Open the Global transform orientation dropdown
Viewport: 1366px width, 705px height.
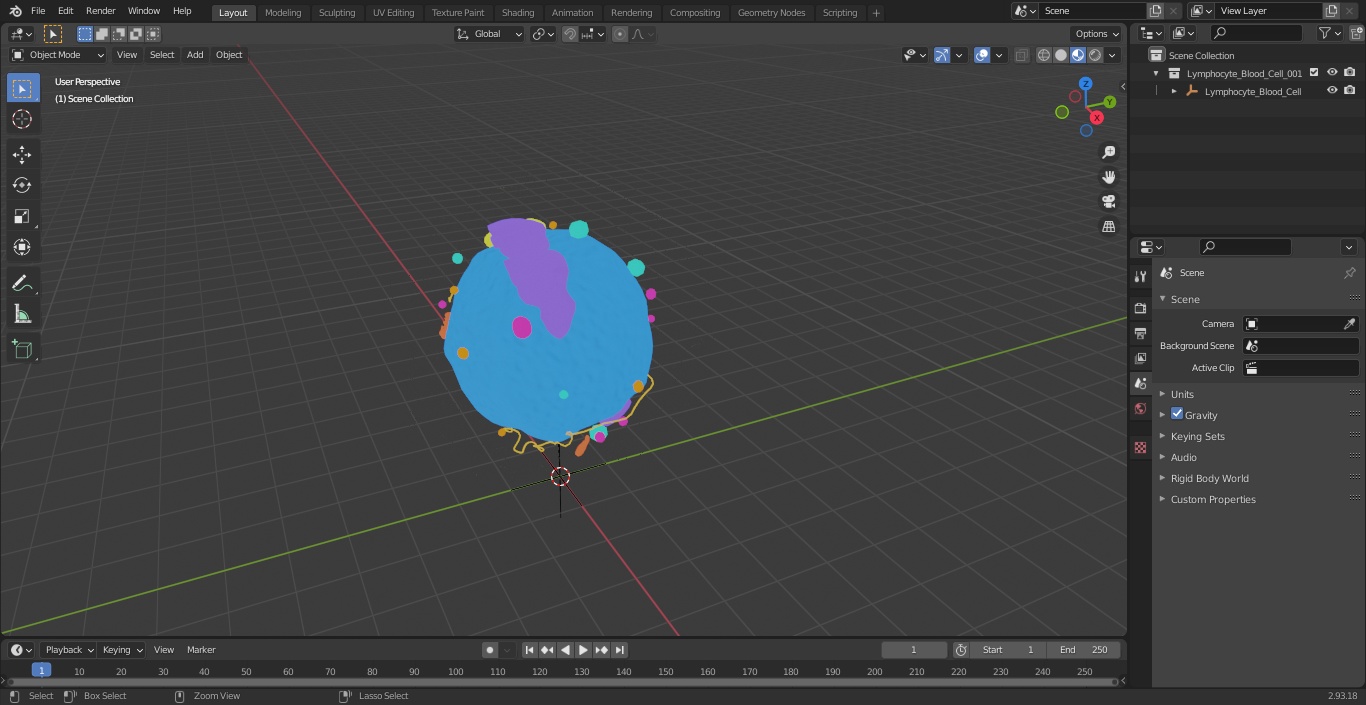pos(490,34)
